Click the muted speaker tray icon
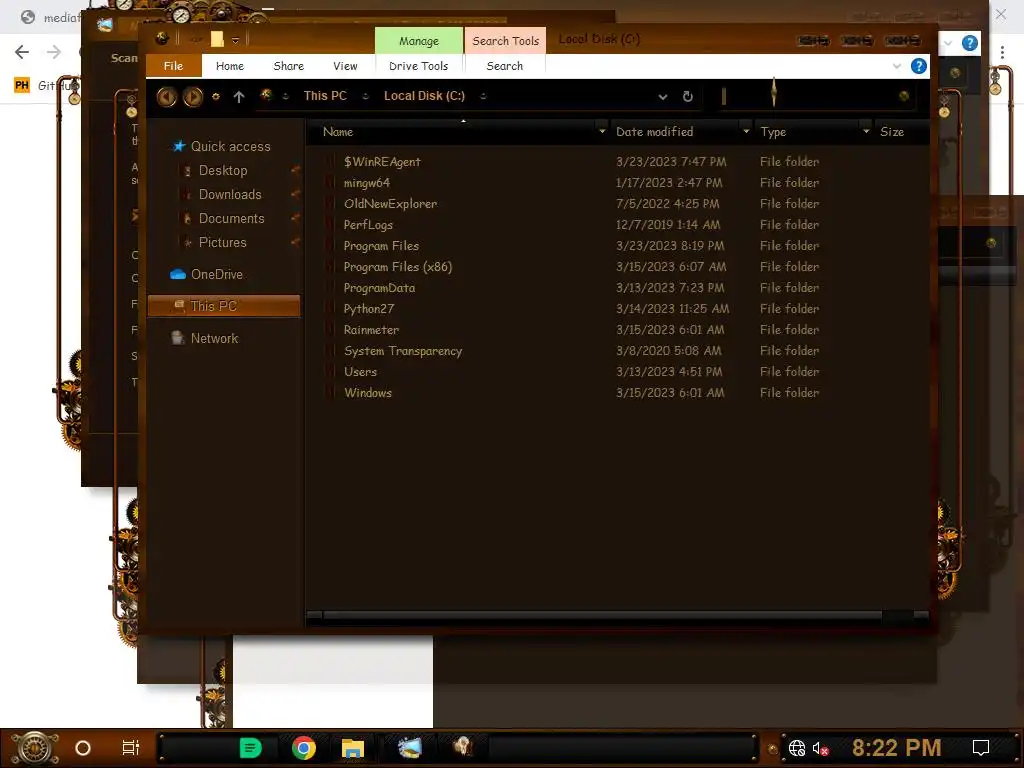 (820, 748)
